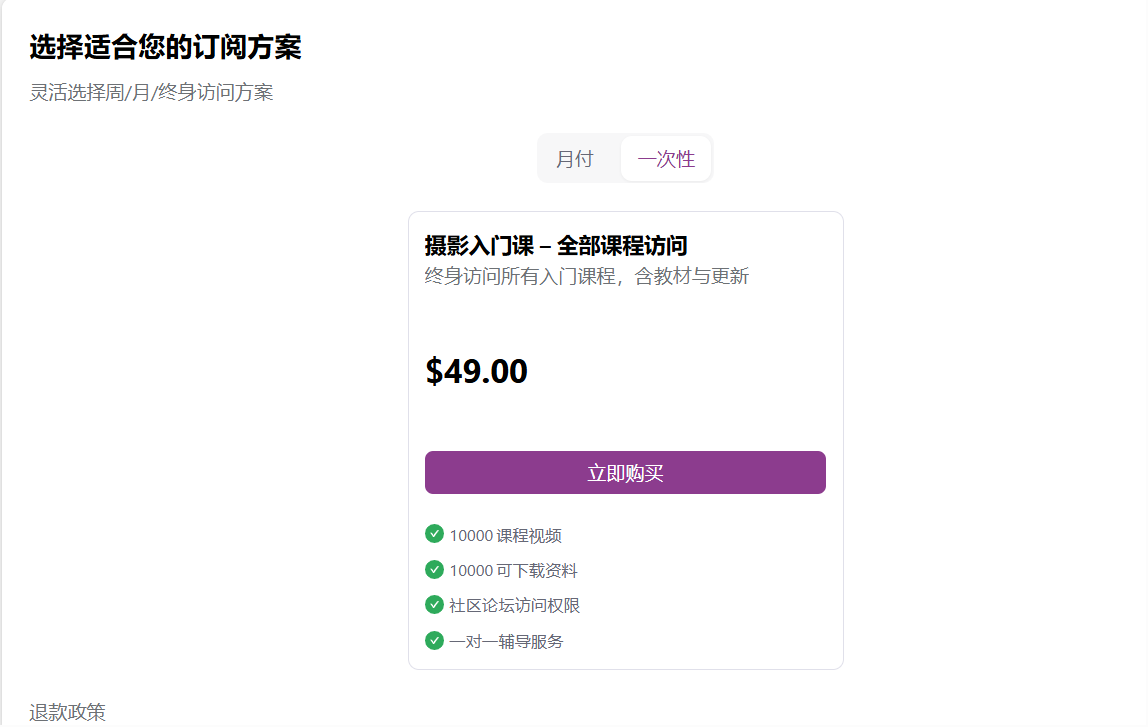Click the dollar sign in the price
Screen dimensions: 1148x727
tap(434, 371)
